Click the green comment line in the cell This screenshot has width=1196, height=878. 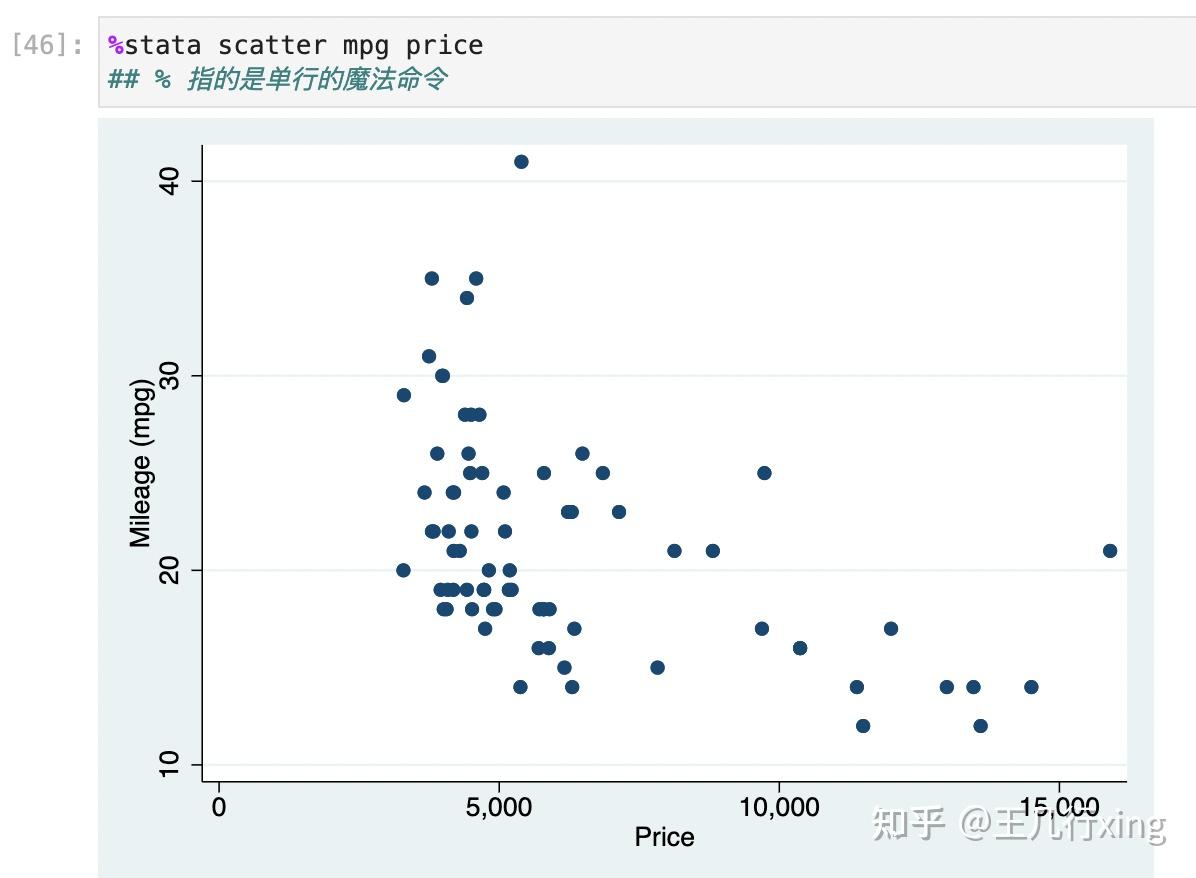[x=277, y=80]
